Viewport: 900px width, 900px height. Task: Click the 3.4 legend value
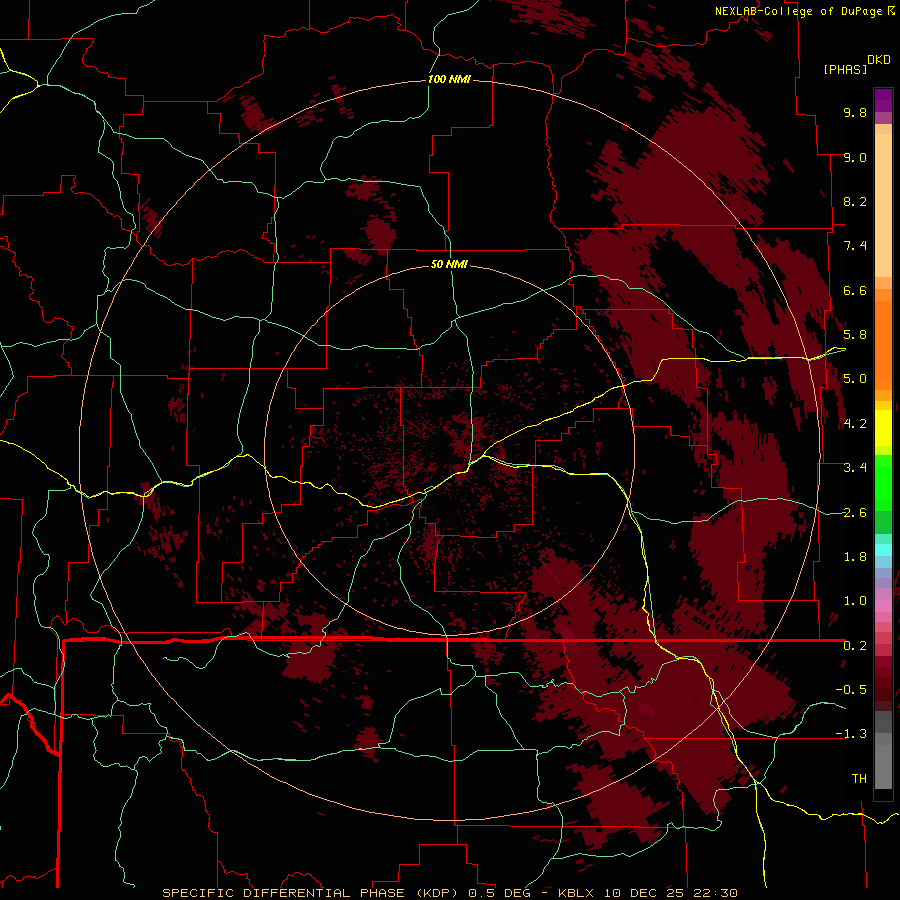(855, 468)
